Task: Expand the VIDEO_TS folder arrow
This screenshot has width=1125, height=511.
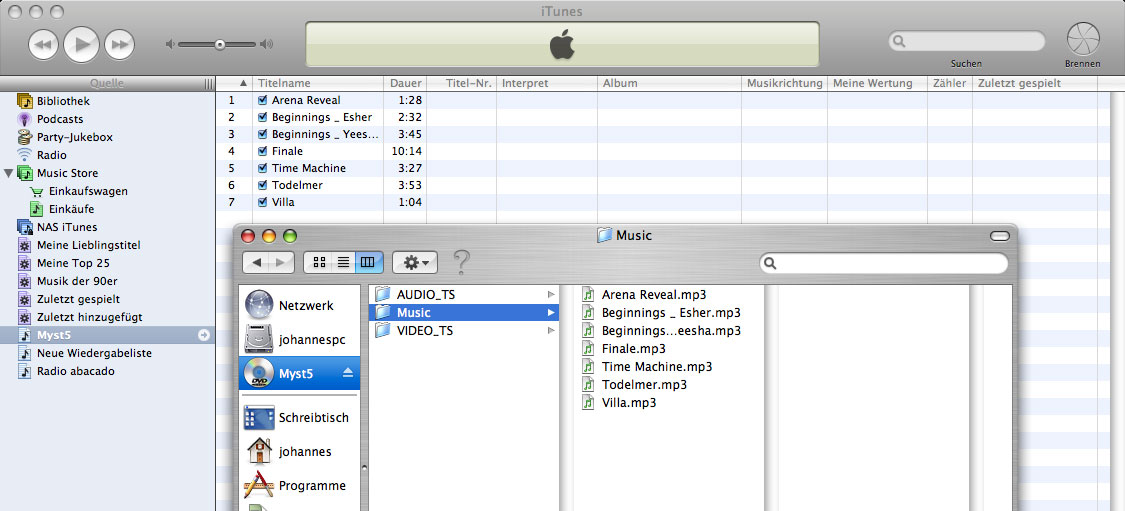Action: (x=551, y=331)
